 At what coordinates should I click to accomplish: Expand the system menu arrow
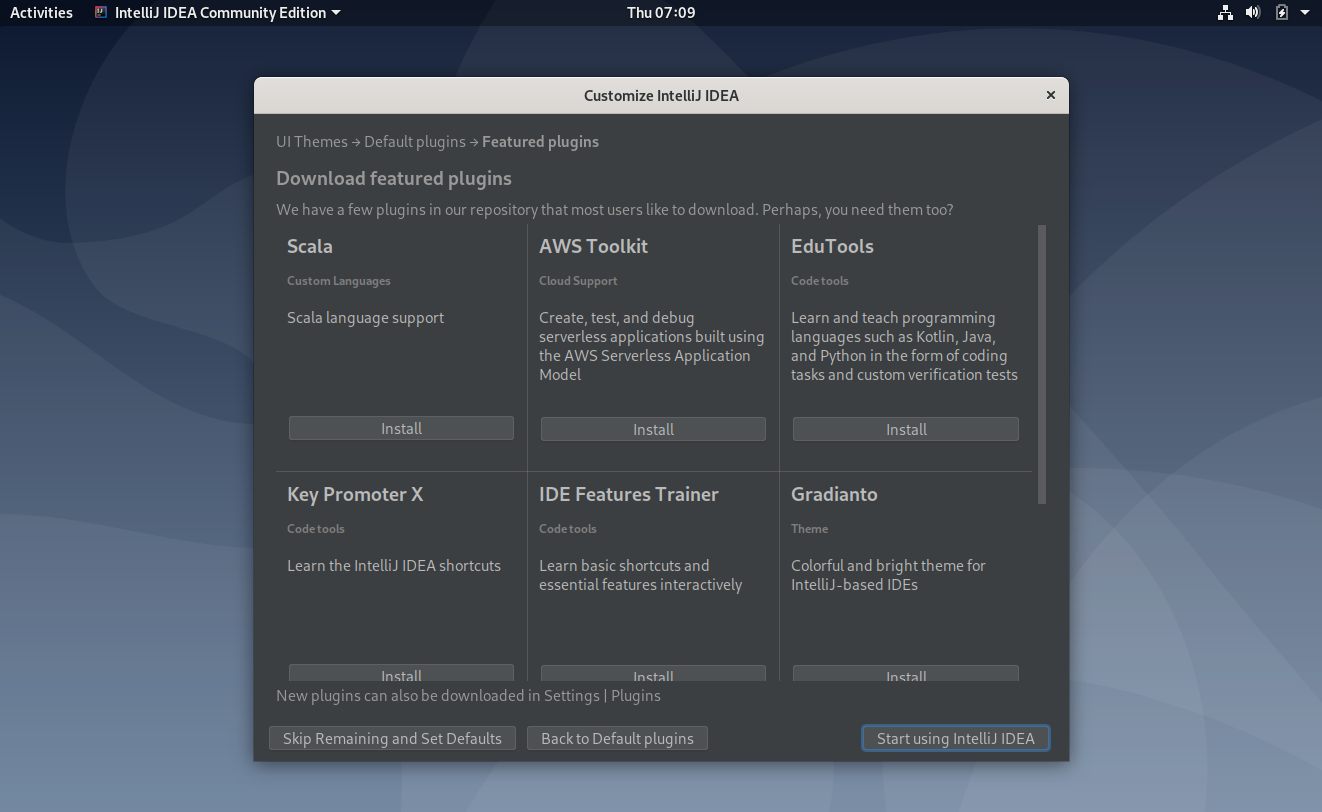[1305, 12]
